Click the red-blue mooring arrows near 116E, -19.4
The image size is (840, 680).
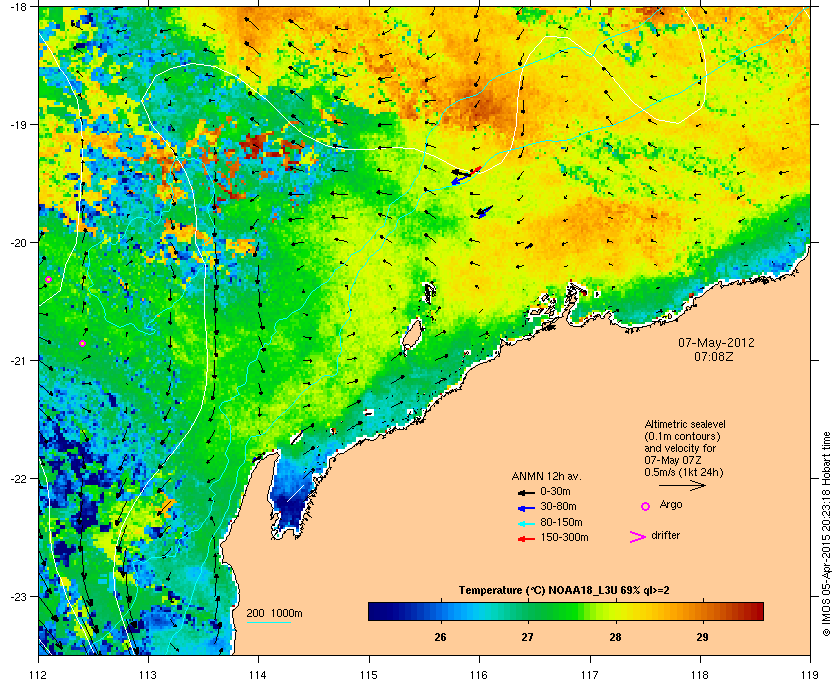466,175
